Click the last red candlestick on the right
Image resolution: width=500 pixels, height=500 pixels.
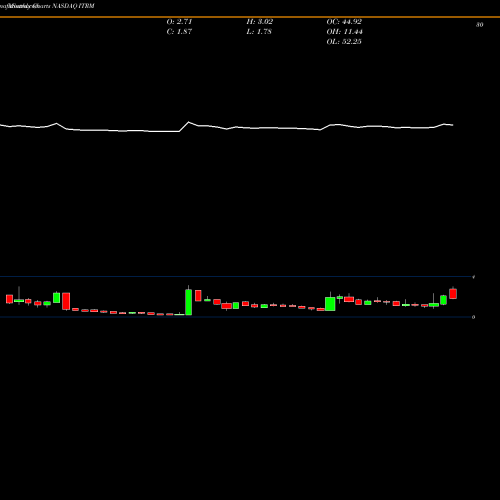pos(453,294)
